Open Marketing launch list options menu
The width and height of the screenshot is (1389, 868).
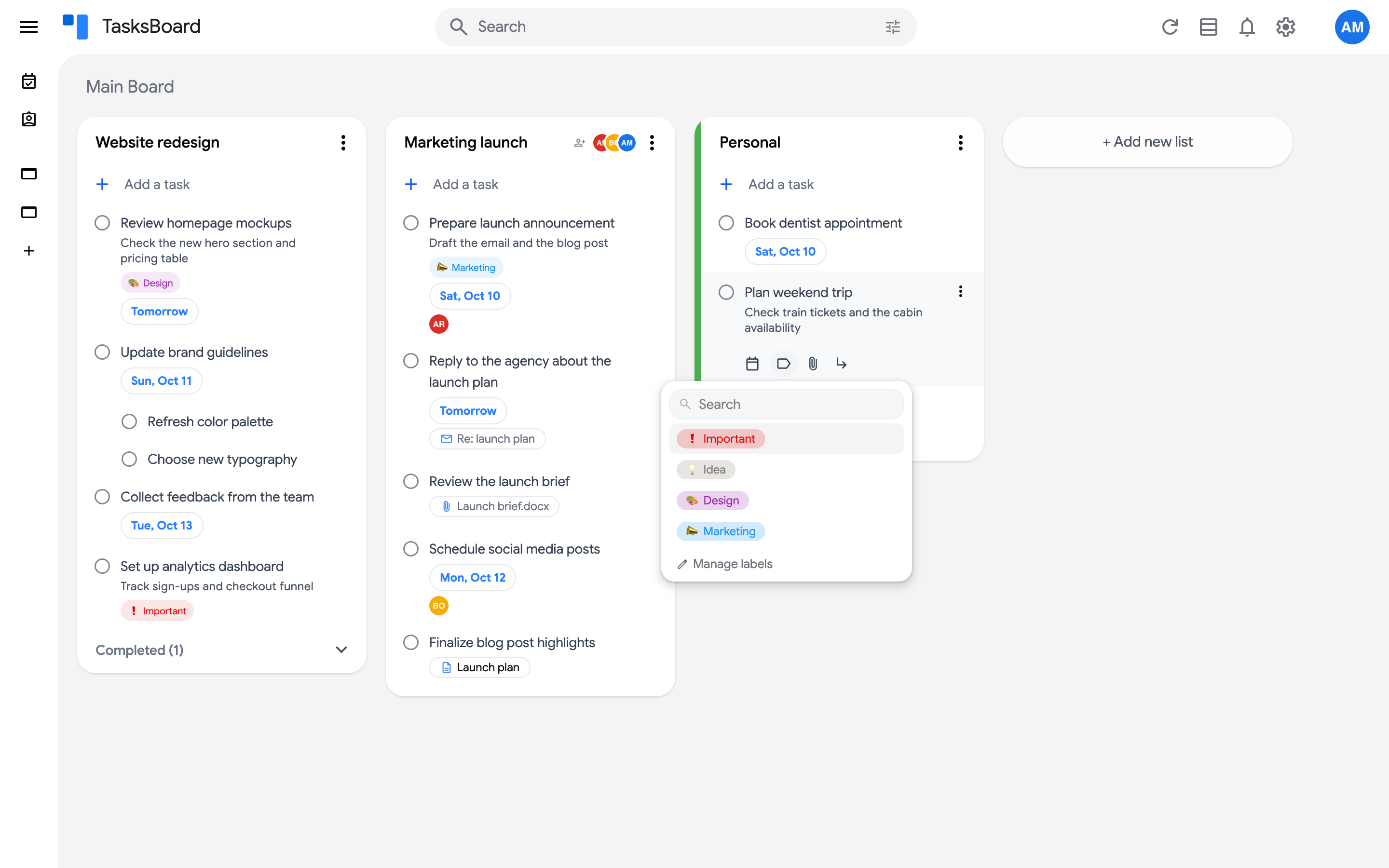652,142
